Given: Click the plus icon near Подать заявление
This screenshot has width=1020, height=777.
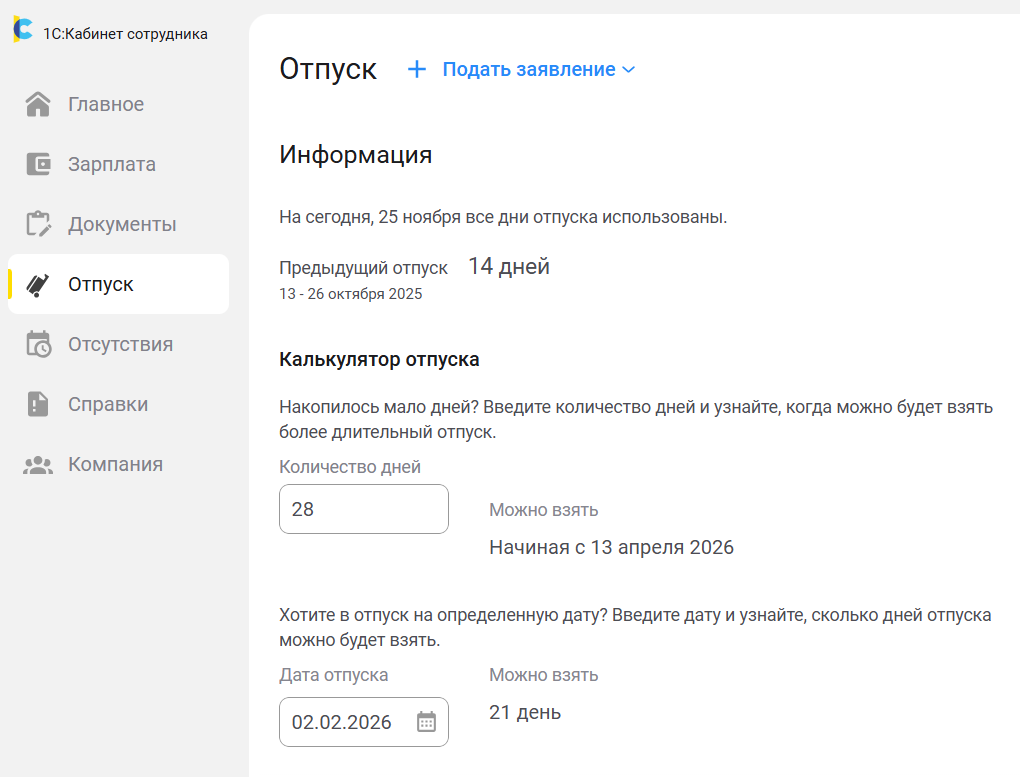Looking at the screenshot, I should [x=417, y=69].
